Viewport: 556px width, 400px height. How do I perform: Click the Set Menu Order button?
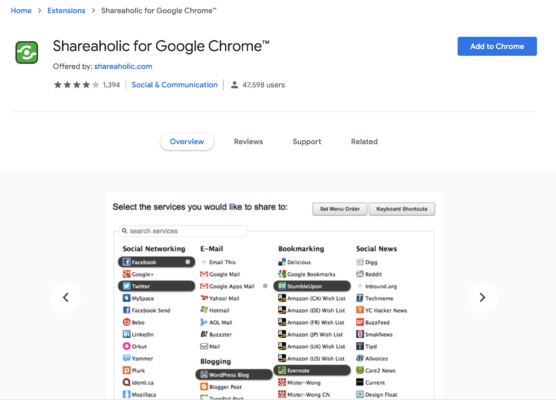[x=340, y=209]
